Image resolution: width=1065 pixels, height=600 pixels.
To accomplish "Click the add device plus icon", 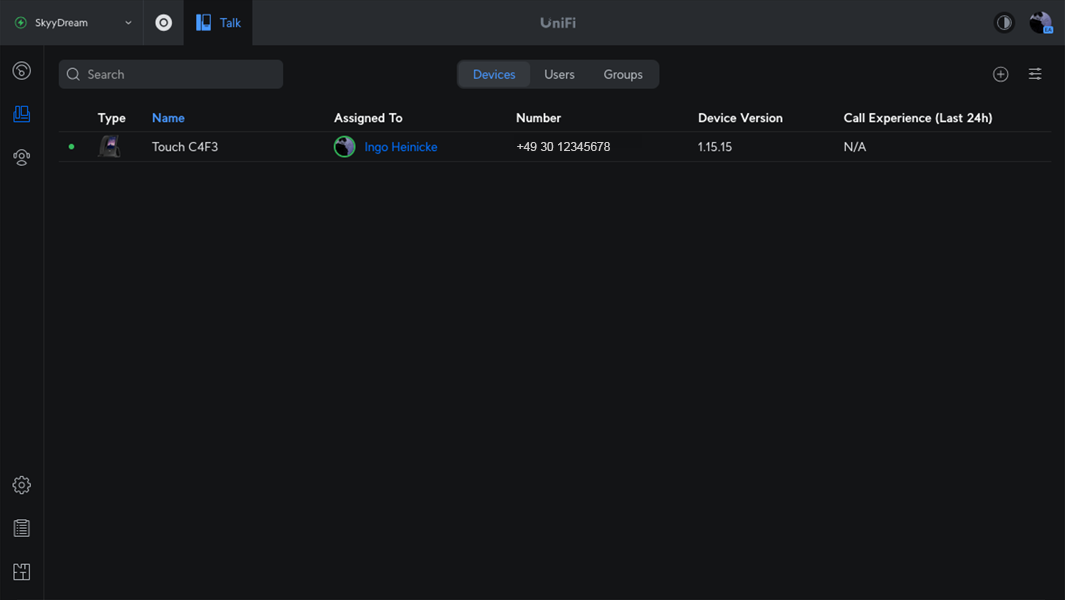I will [1000, 74].
